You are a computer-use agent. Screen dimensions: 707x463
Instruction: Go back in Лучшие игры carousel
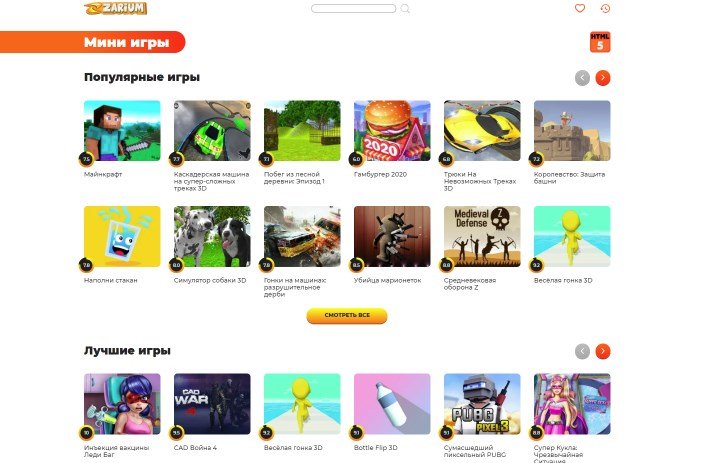click(x=582, y=351)
